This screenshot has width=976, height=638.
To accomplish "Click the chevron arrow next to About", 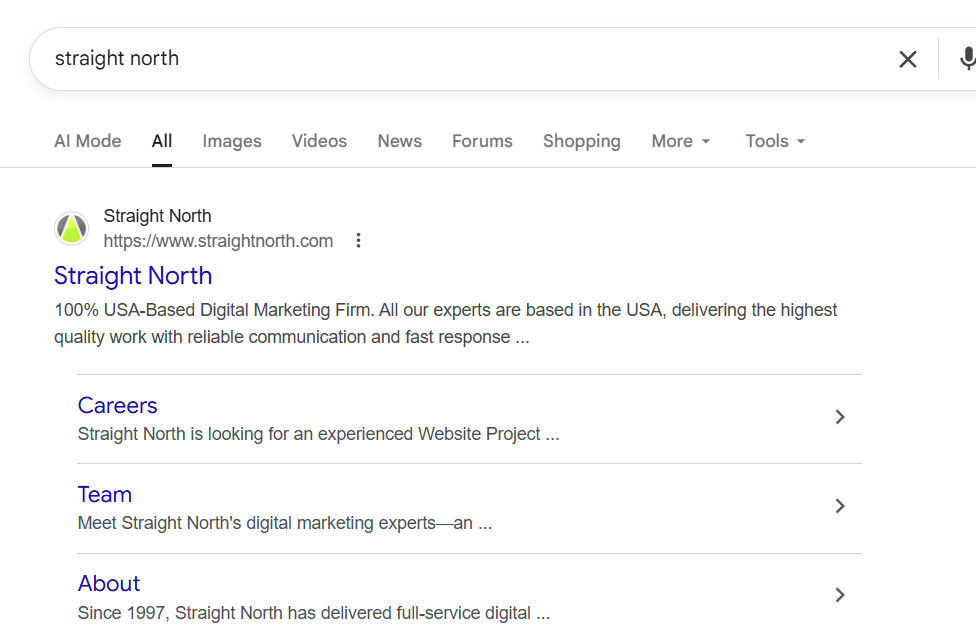I will click(x=840, y=595).
